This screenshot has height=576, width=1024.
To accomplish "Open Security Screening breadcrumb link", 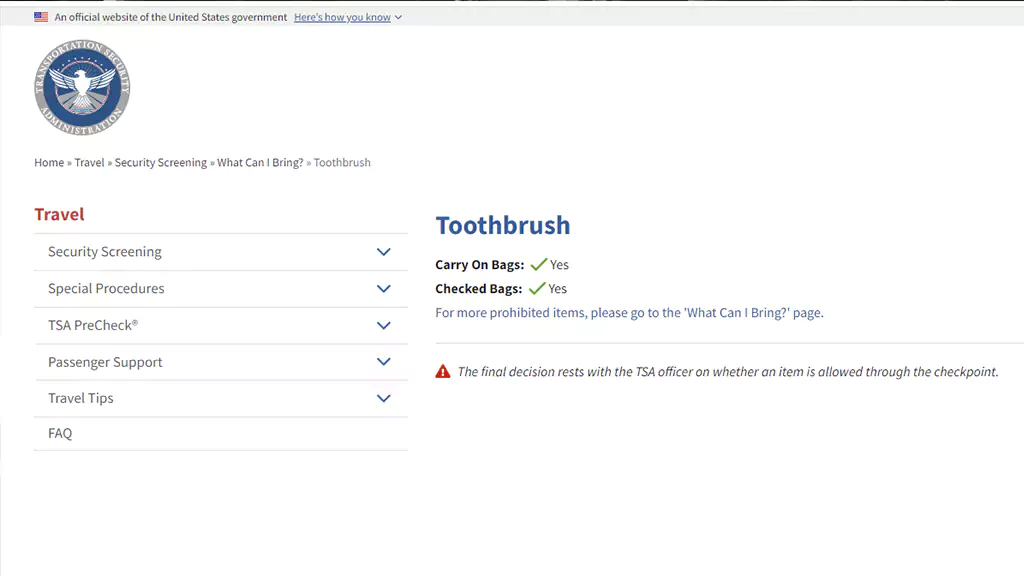I will point(161,163).
